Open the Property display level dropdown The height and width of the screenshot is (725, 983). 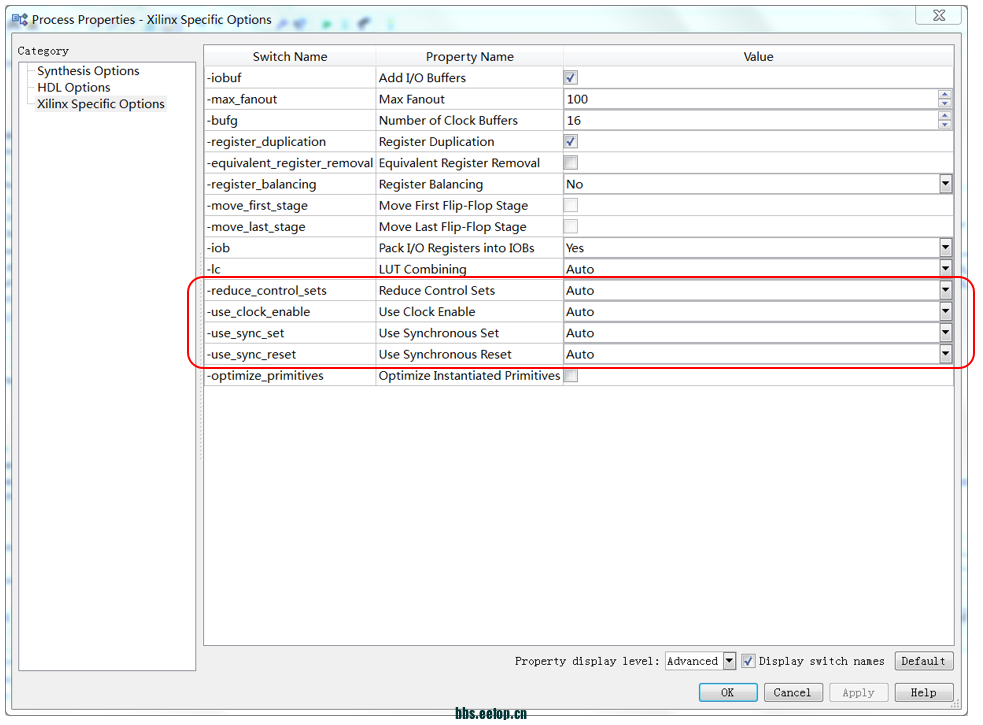click(729, 661)
